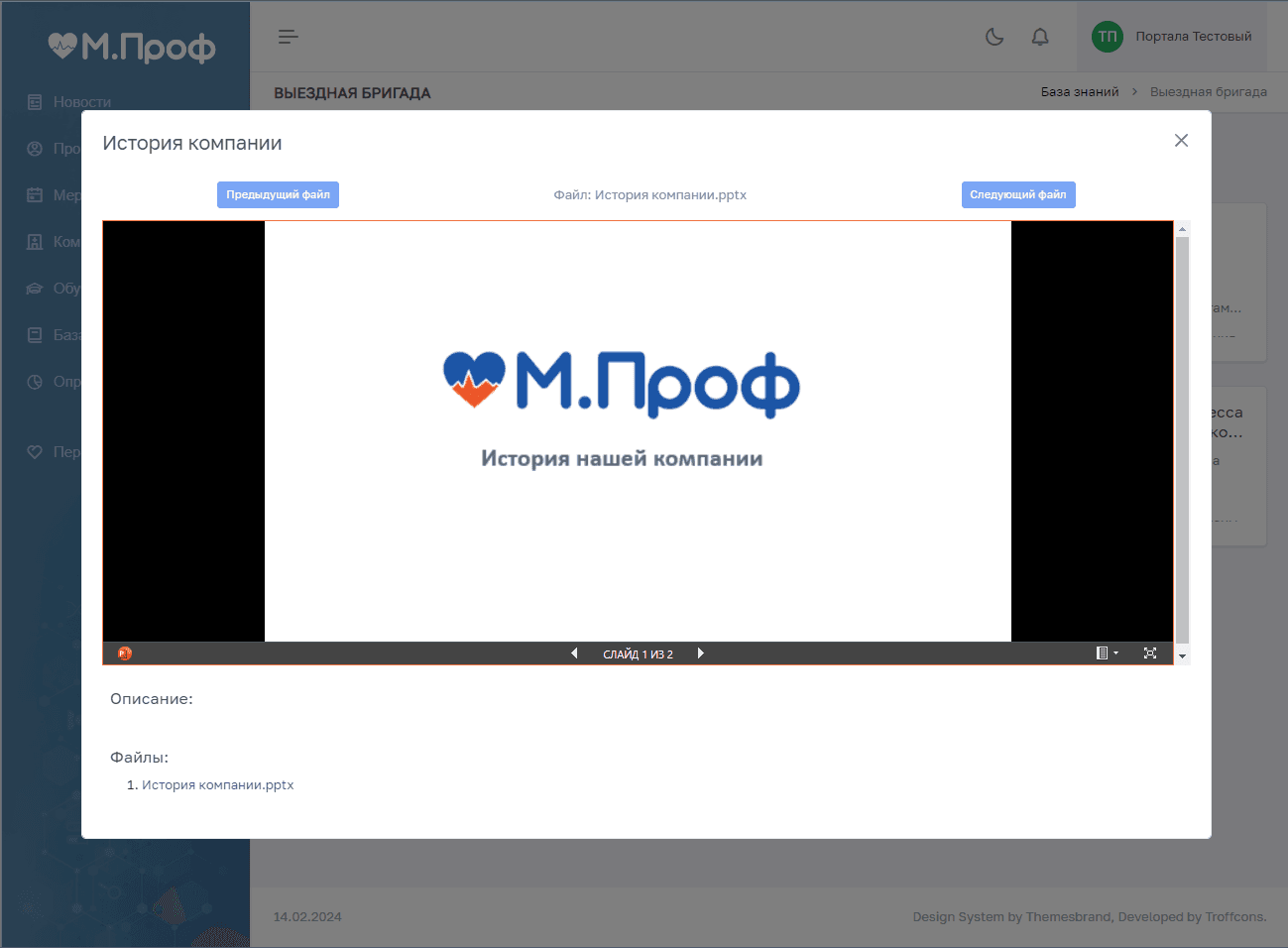Open the История компании.pptx file link
The height and width of the screenshot is (948, 1288).
(x=218, y=784)
